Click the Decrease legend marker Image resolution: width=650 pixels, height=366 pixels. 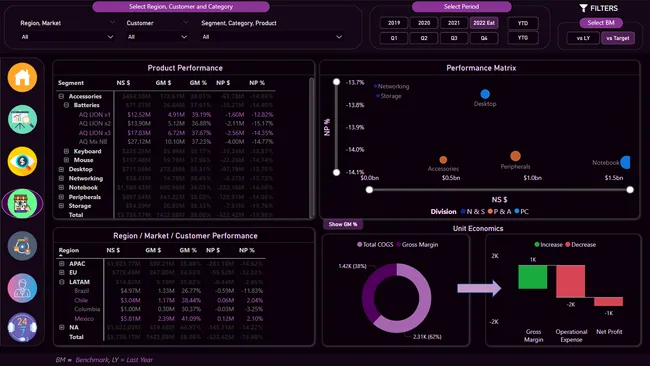coord(568,245)
